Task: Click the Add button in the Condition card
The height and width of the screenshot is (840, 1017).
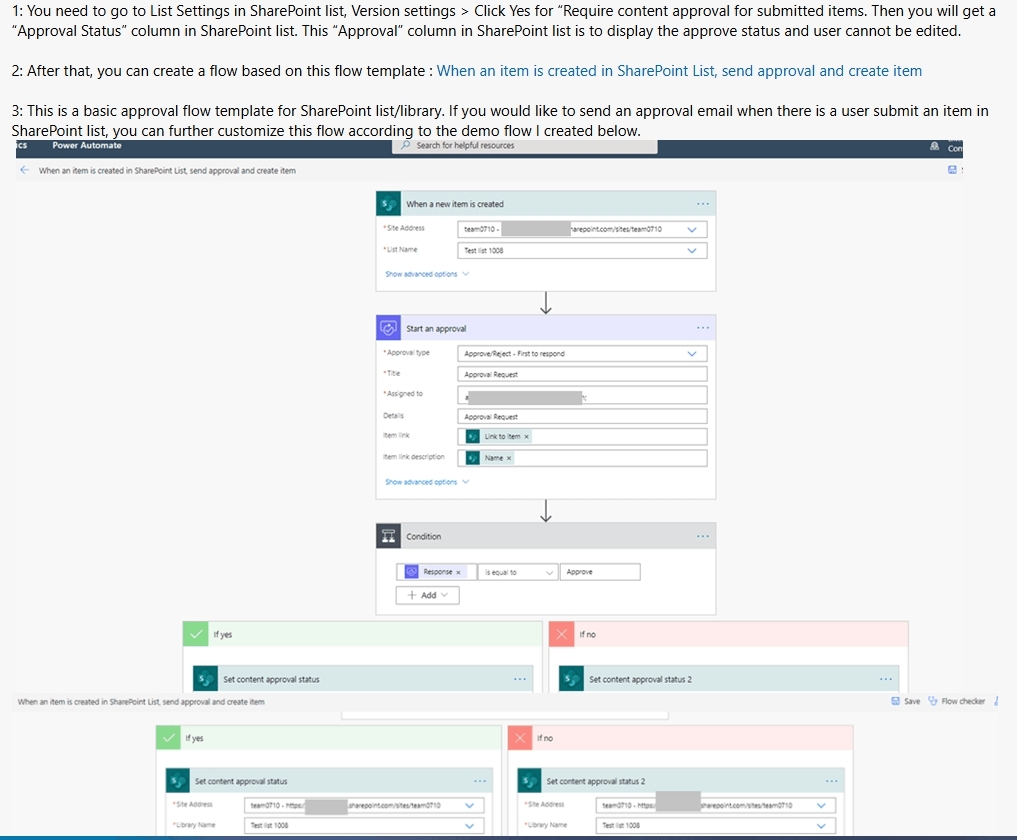Action: tap(427, 595)
